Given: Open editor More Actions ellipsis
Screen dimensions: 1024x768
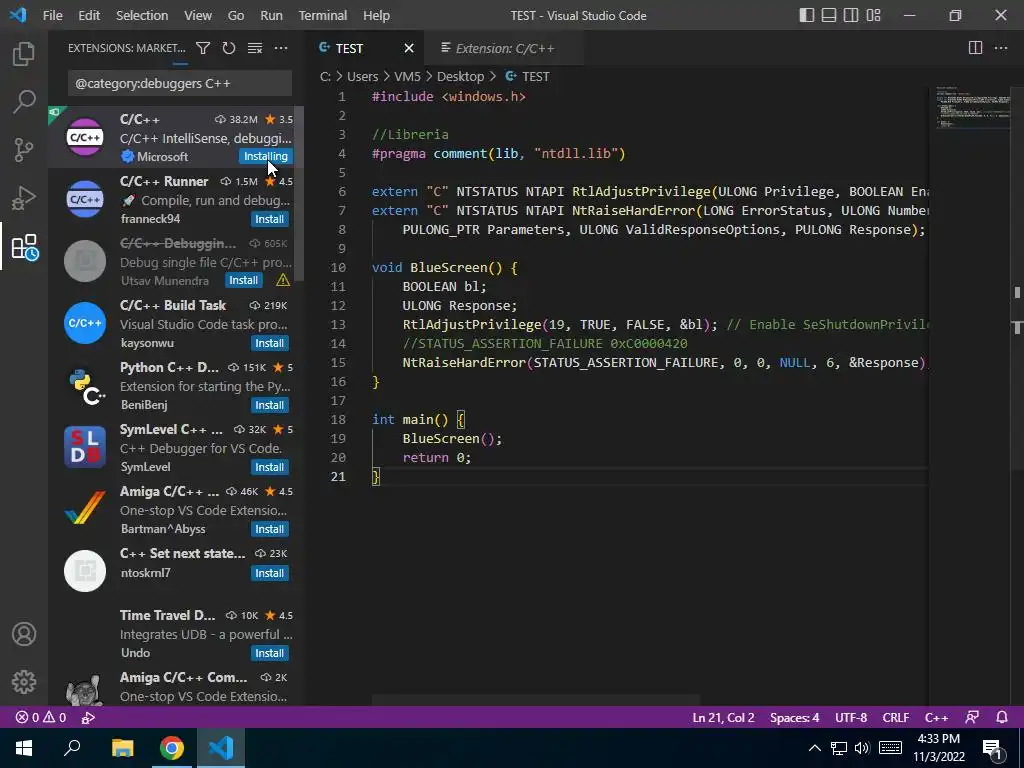Looking at the screenshot, I should [1000, 48].
